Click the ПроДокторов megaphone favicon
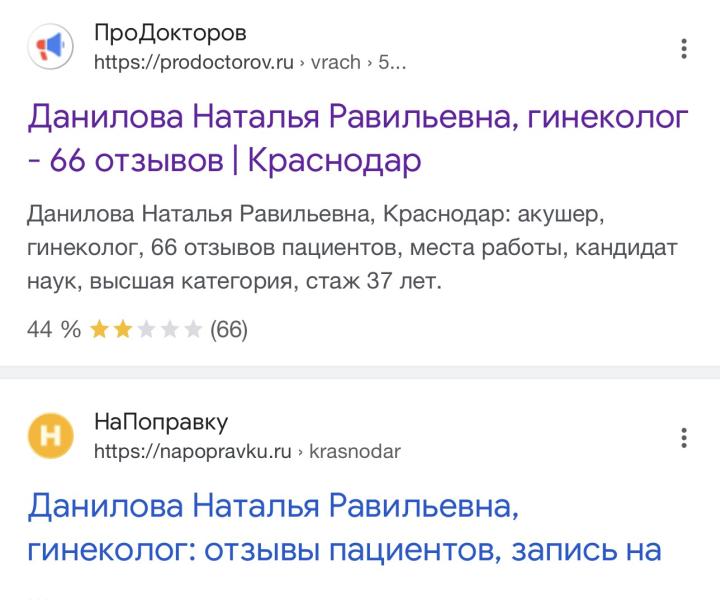720x600 pixels. click(51, 46)
